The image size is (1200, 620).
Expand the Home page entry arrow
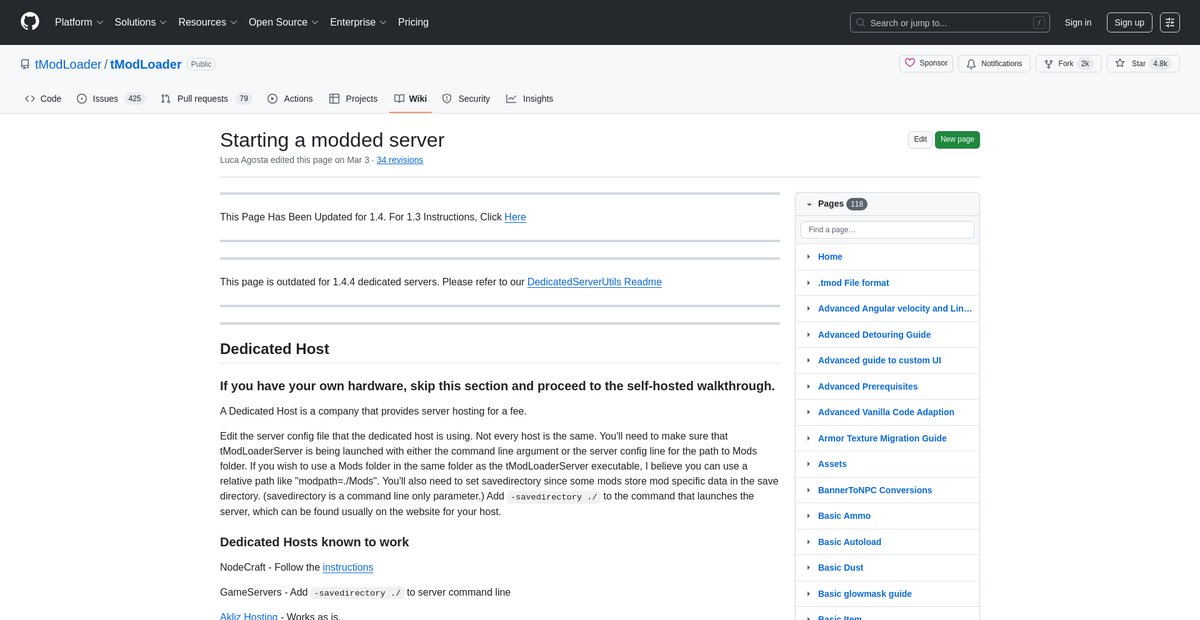[809, 257]
